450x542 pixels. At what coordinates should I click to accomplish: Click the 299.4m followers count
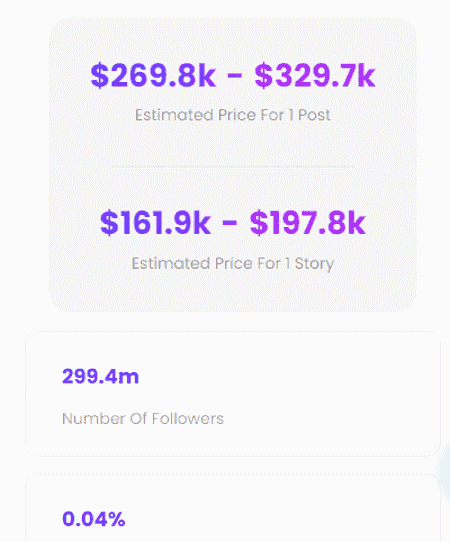pyautogui.click(x=101, y=376)
